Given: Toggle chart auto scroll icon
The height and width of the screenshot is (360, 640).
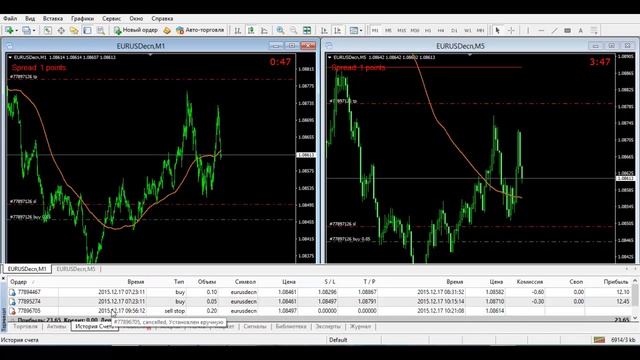Looking at the screenshot, I should click(324, 30).
